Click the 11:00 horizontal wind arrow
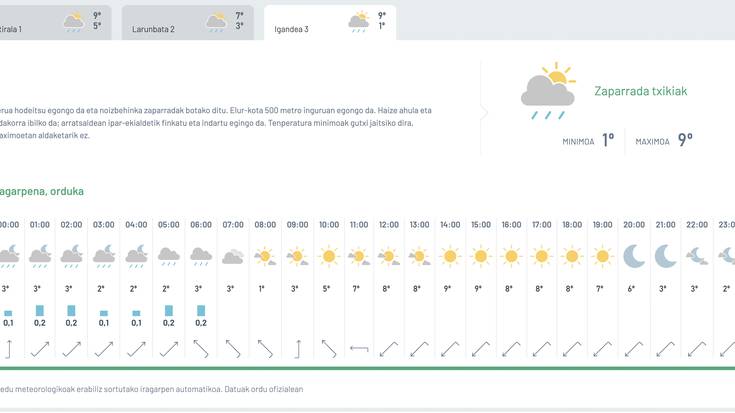735x413 pixels. point(359,348)
